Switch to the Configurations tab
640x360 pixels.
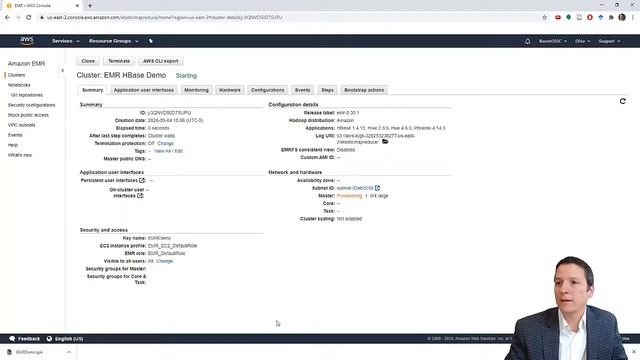[x=267, y=90]
